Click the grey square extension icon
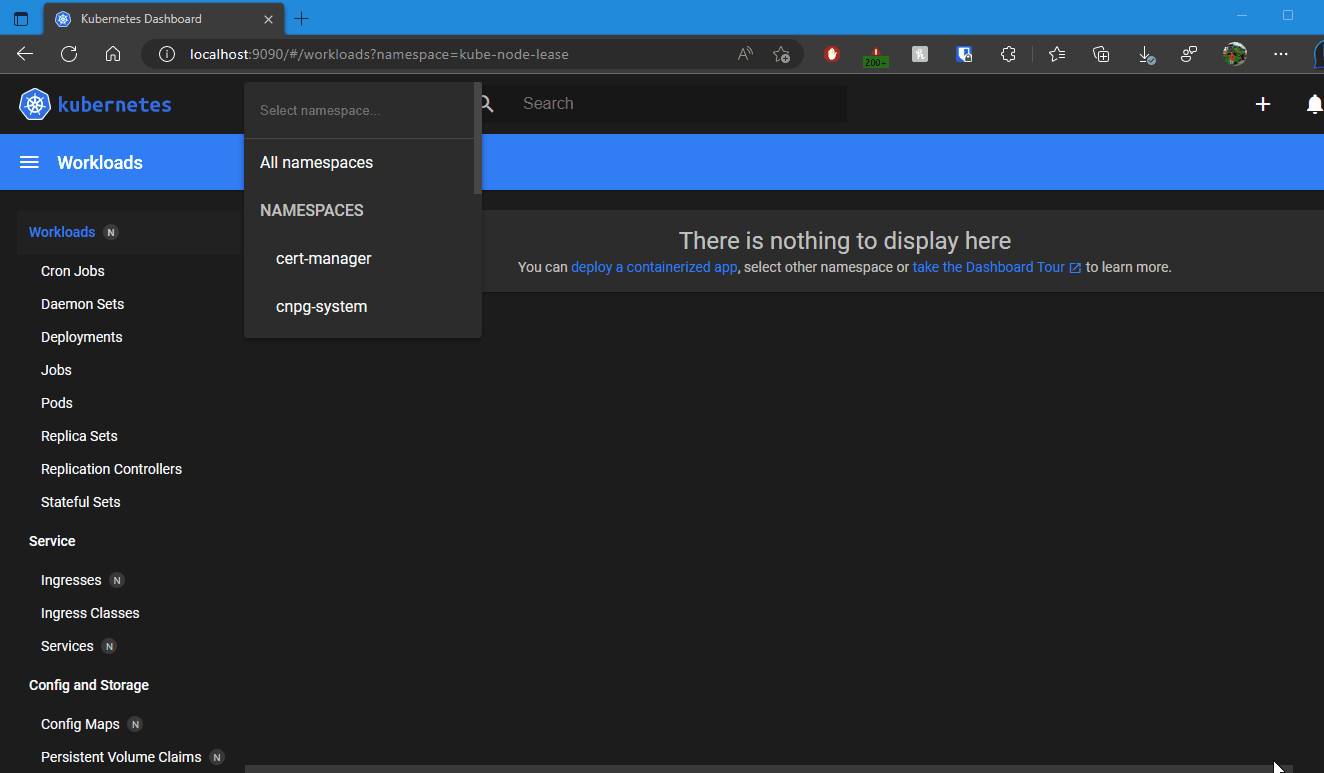The image size is (1324, 773). [920, 54]
